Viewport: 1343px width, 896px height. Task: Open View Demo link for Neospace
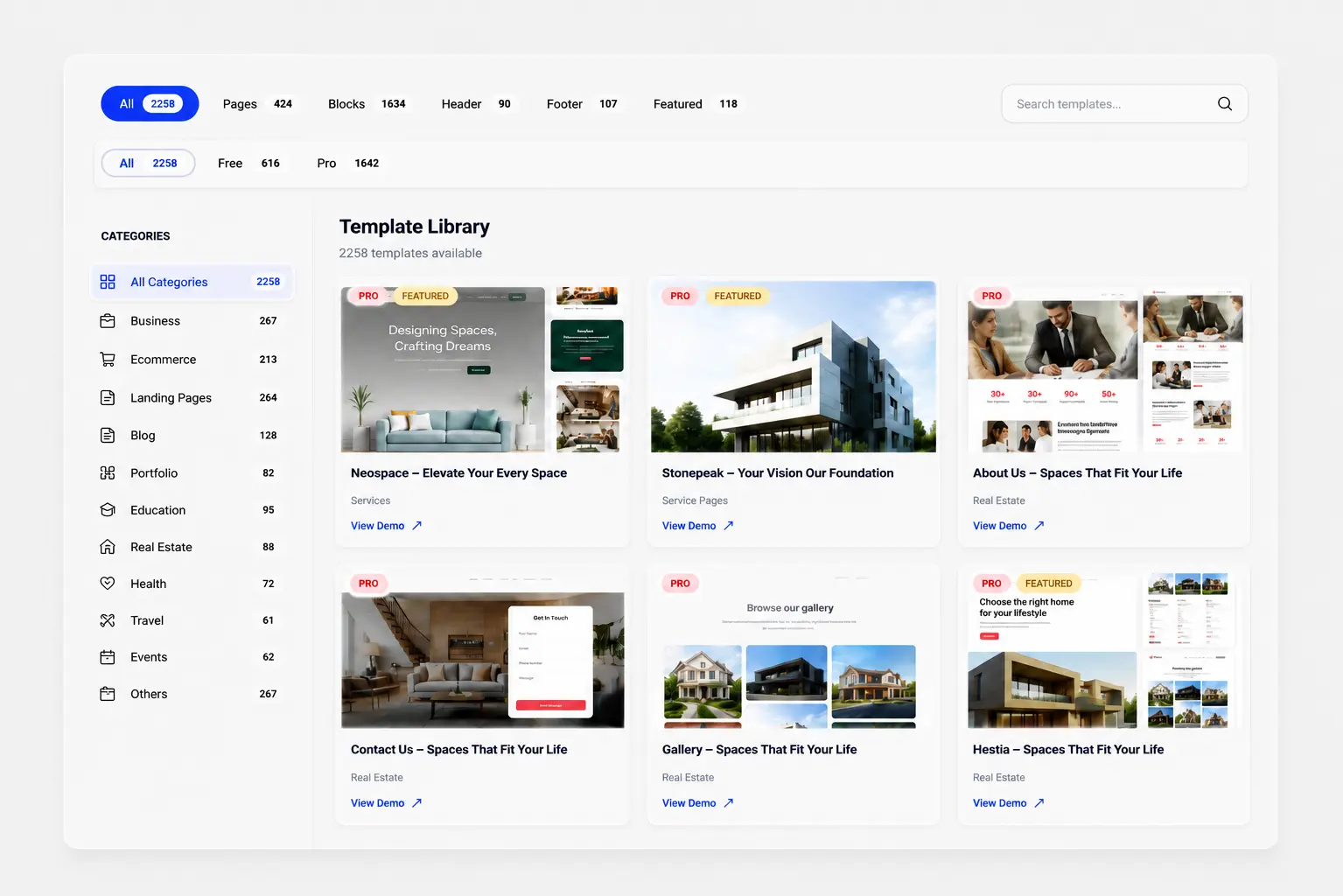click(386, 526)
